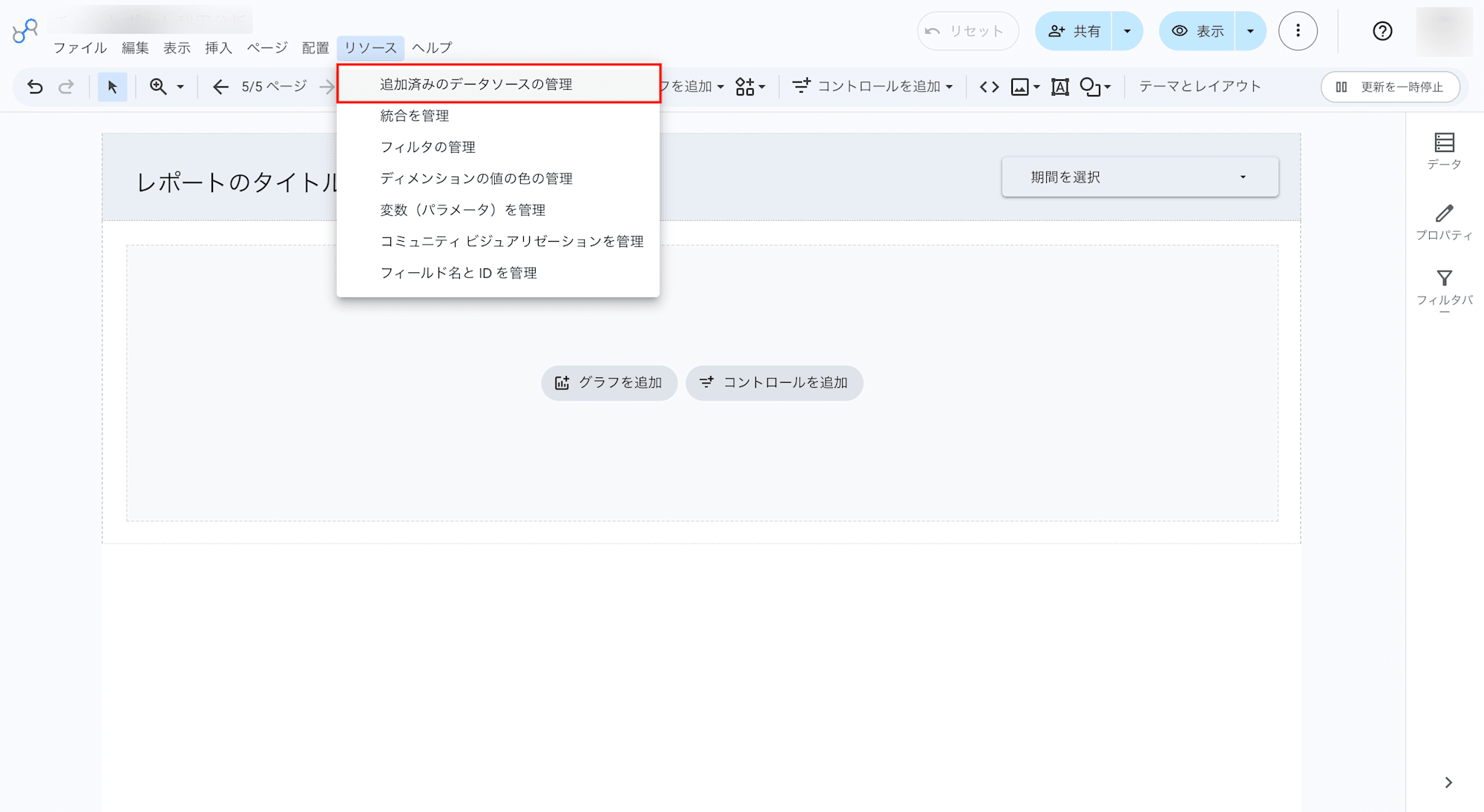Image resolution: width=1484 pixels, height=812 pixels.
Task: Open the Properties pencil panel
Action: click(x=1444, y=222)
